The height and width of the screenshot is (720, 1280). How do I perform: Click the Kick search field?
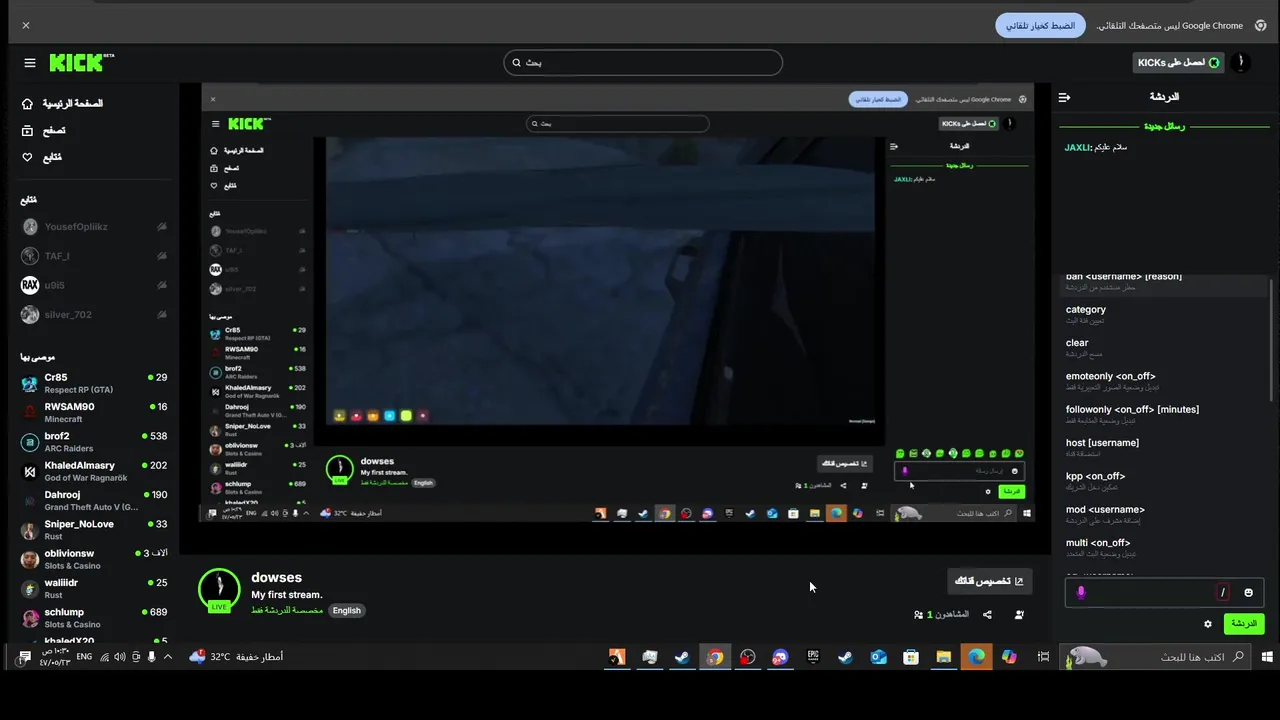coord(643,62)
